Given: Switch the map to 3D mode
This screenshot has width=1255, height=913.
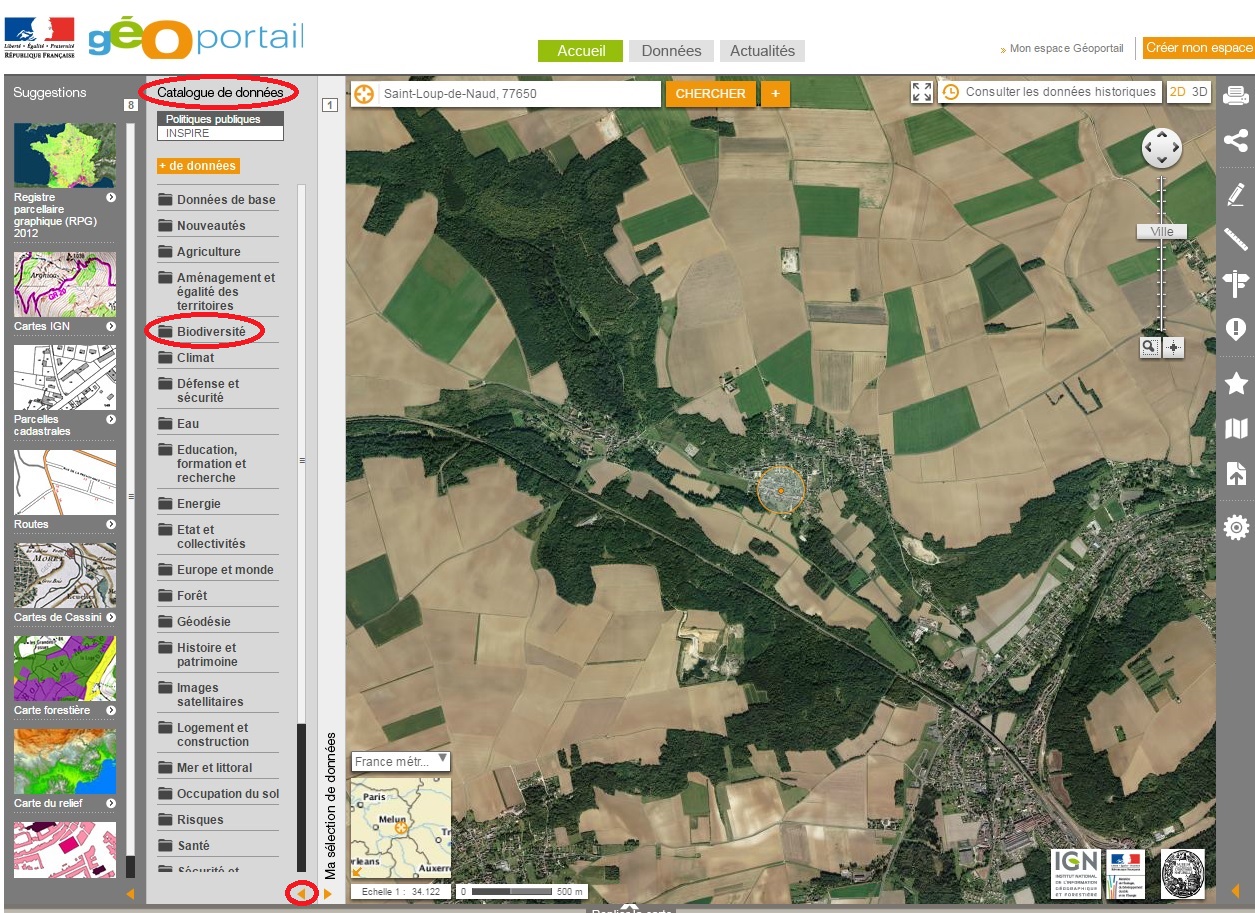Looking at the screenshot, I should pos(1200,92).
